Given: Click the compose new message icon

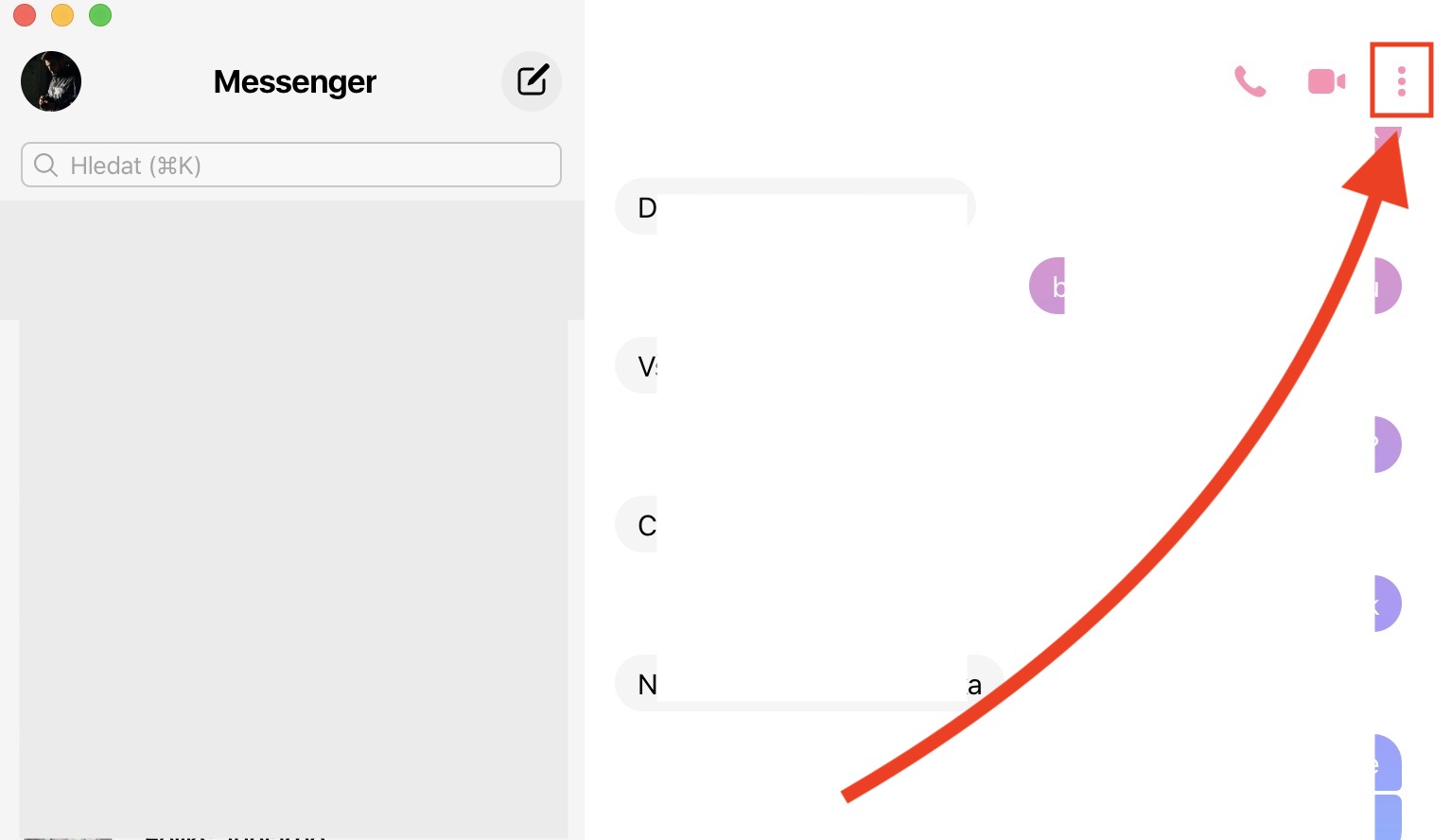Looking at the screenshot, I should [532, 81].
